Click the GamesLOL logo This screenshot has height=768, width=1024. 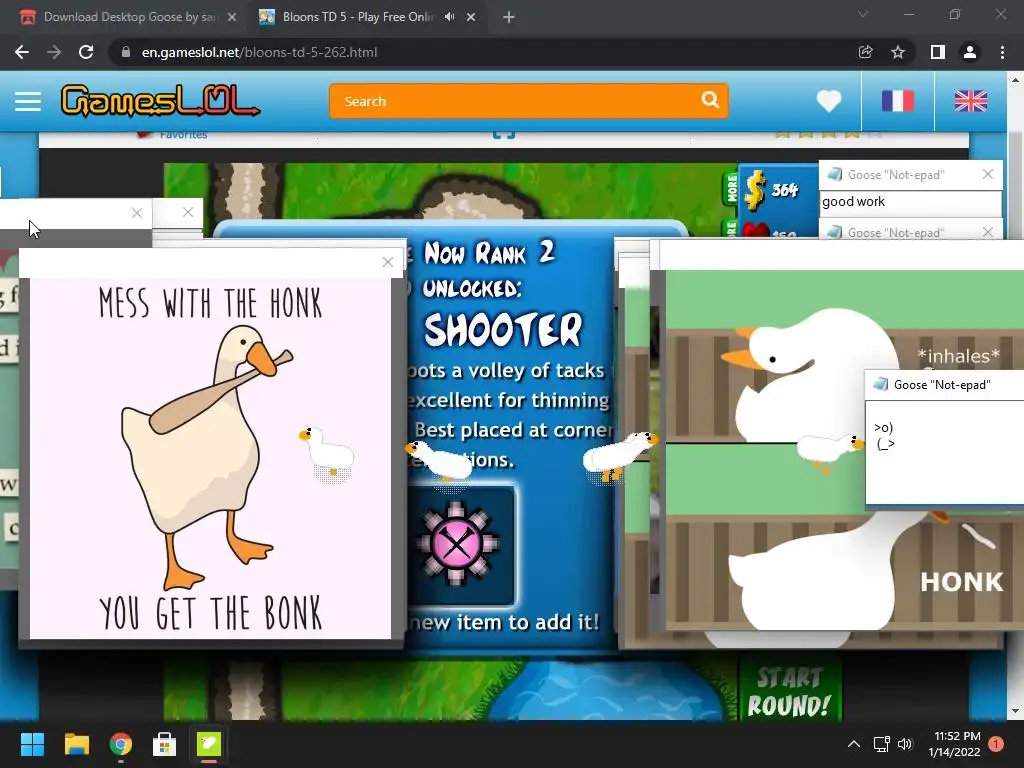click(161, 101)
